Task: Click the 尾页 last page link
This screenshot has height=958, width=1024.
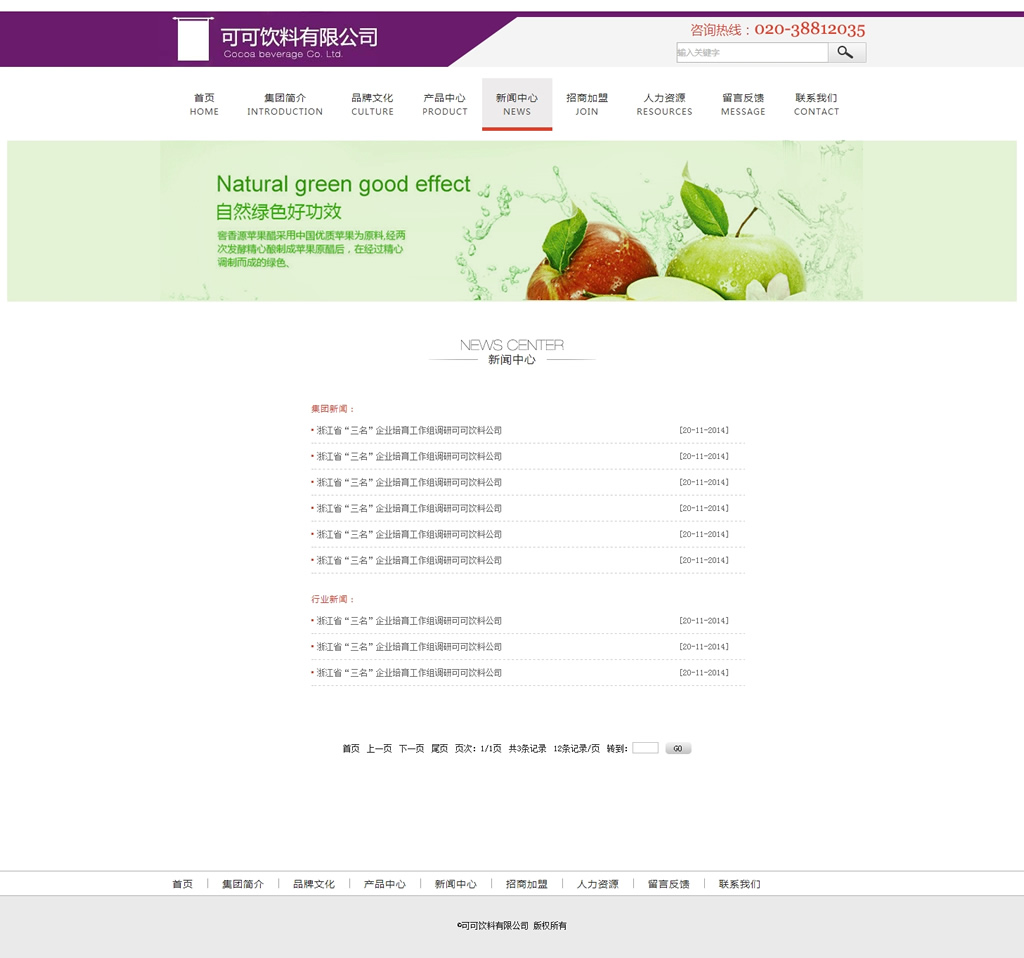Action: click(x=439, y=749)
